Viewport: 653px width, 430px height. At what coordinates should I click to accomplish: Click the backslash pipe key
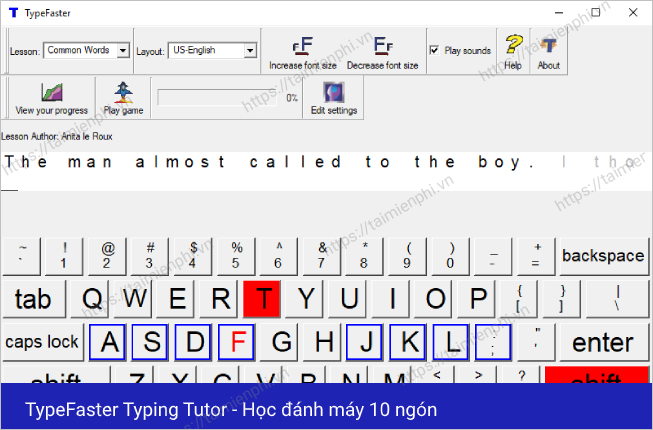coord(617,299)
